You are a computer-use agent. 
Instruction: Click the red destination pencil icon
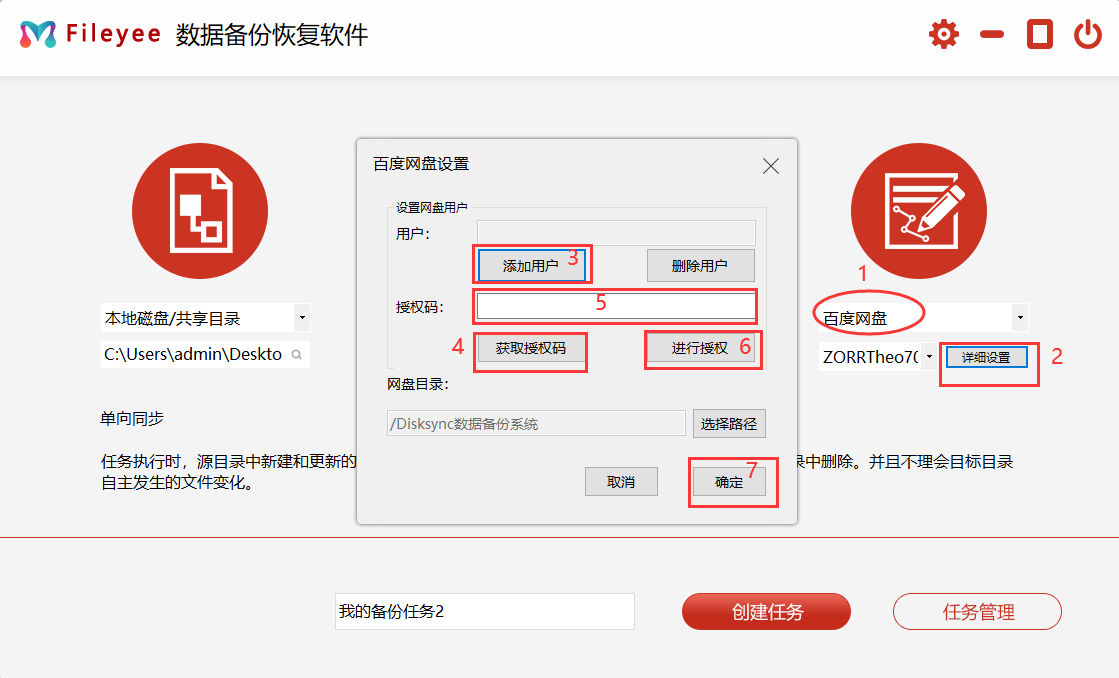(x=918, y=211)
